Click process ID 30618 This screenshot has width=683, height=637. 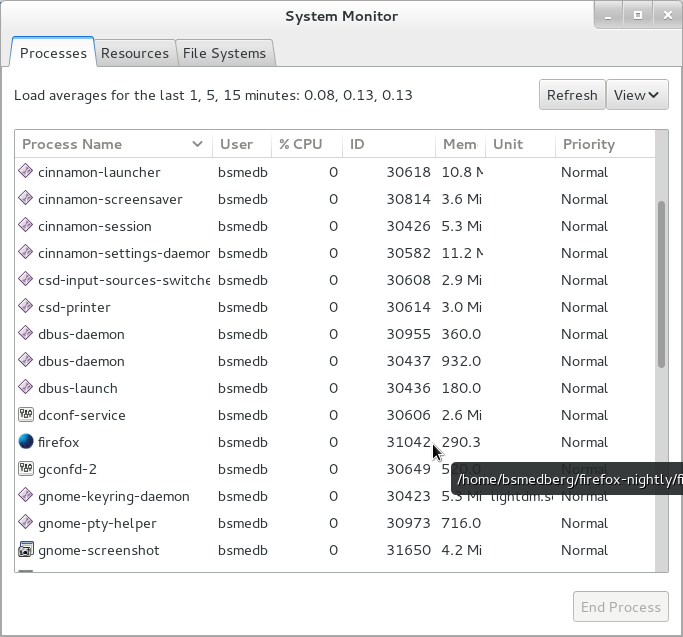click(409, 172)
